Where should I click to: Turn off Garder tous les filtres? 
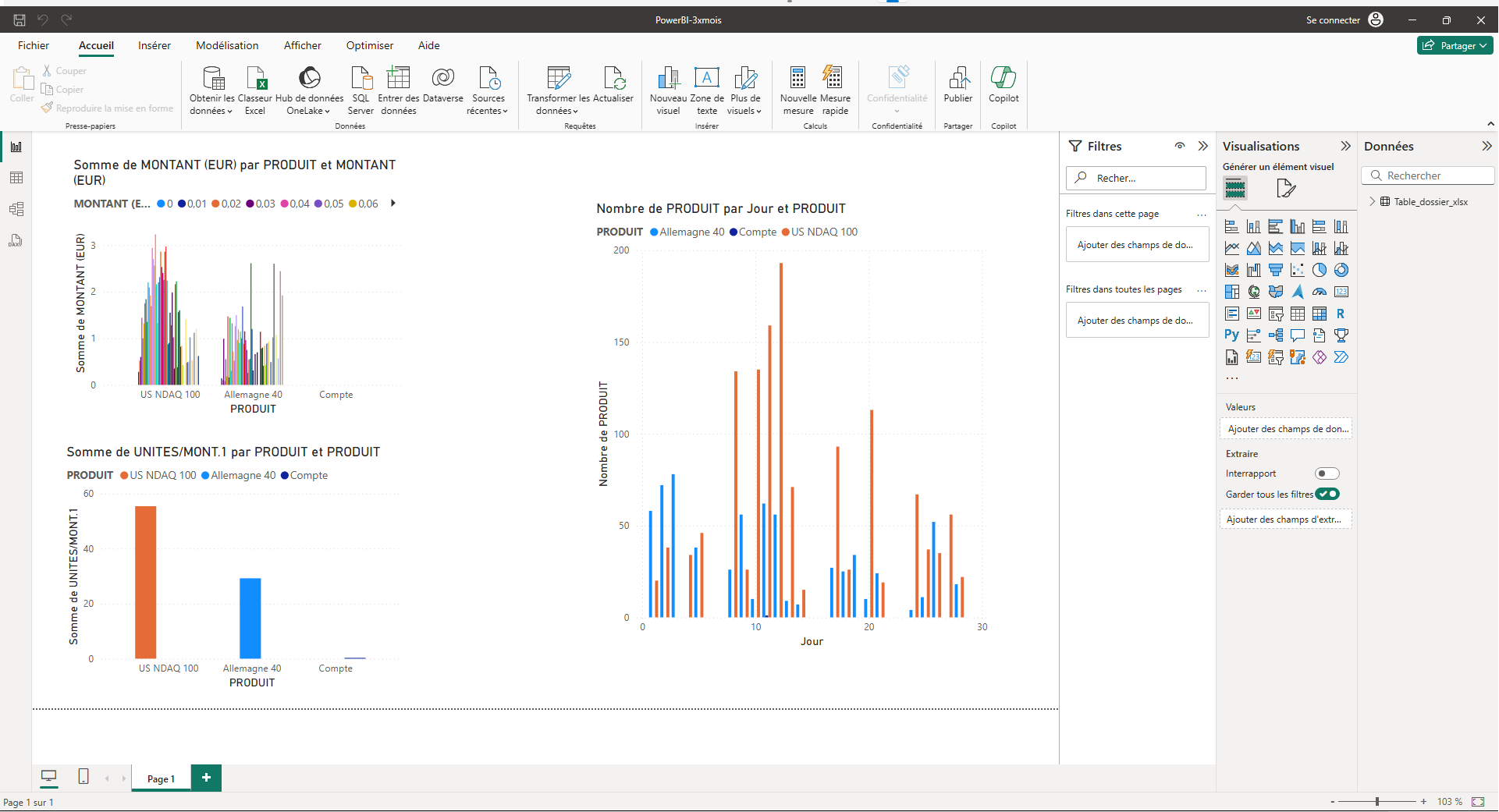(1327, 494)
